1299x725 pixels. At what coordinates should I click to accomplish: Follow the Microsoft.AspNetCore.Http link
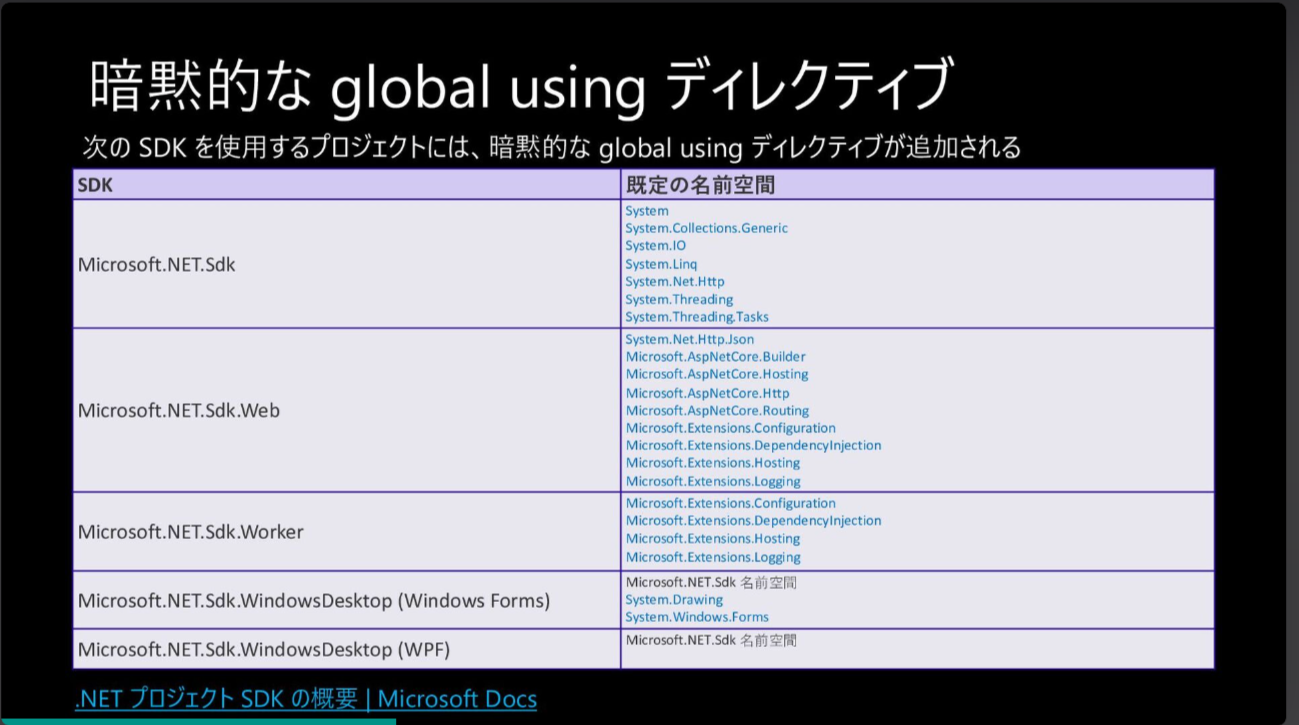coord(707,393)
